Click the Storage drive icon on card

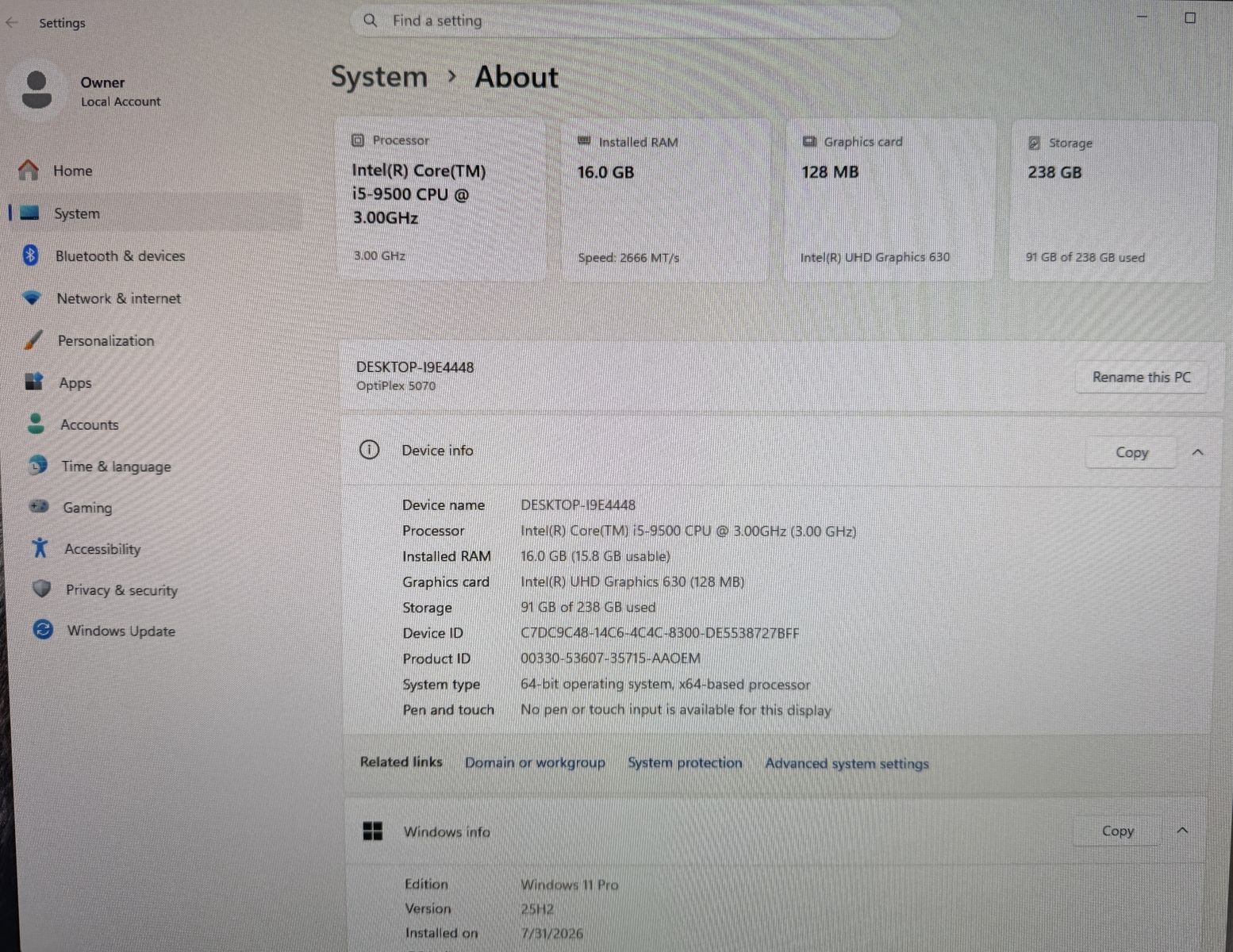tap(1034, 143)
